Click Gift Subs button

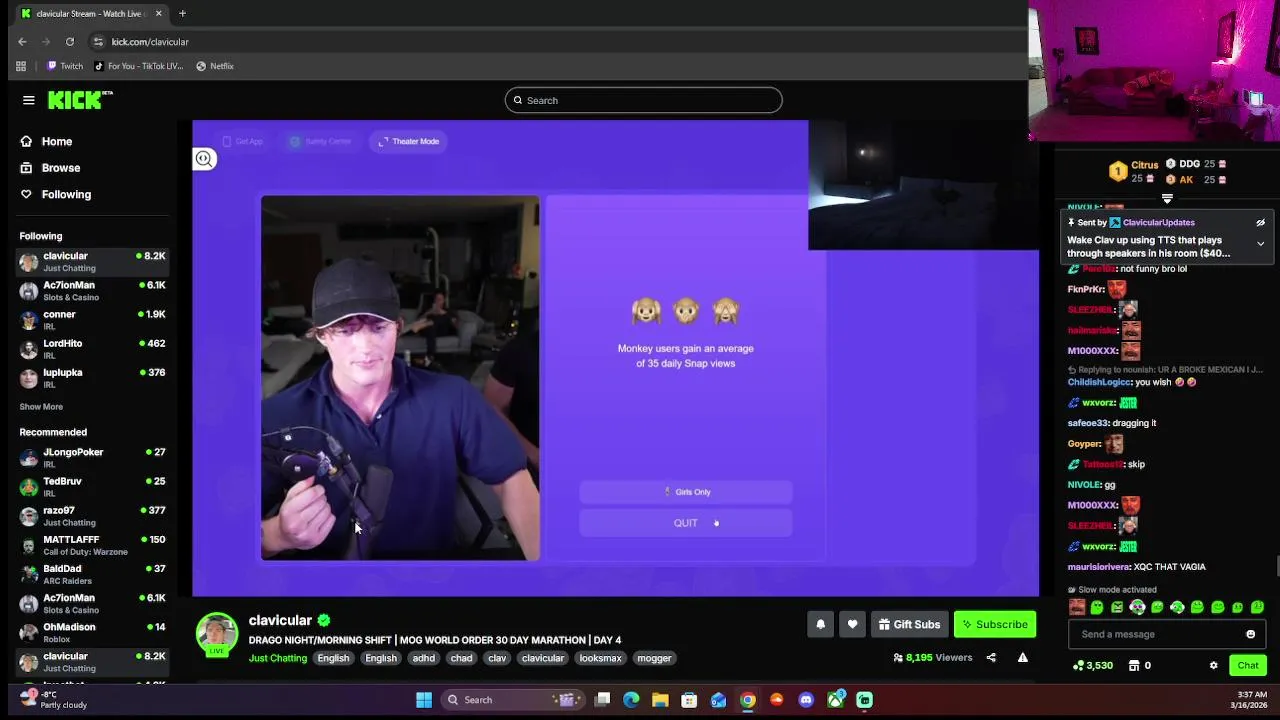tap(909, 625)
